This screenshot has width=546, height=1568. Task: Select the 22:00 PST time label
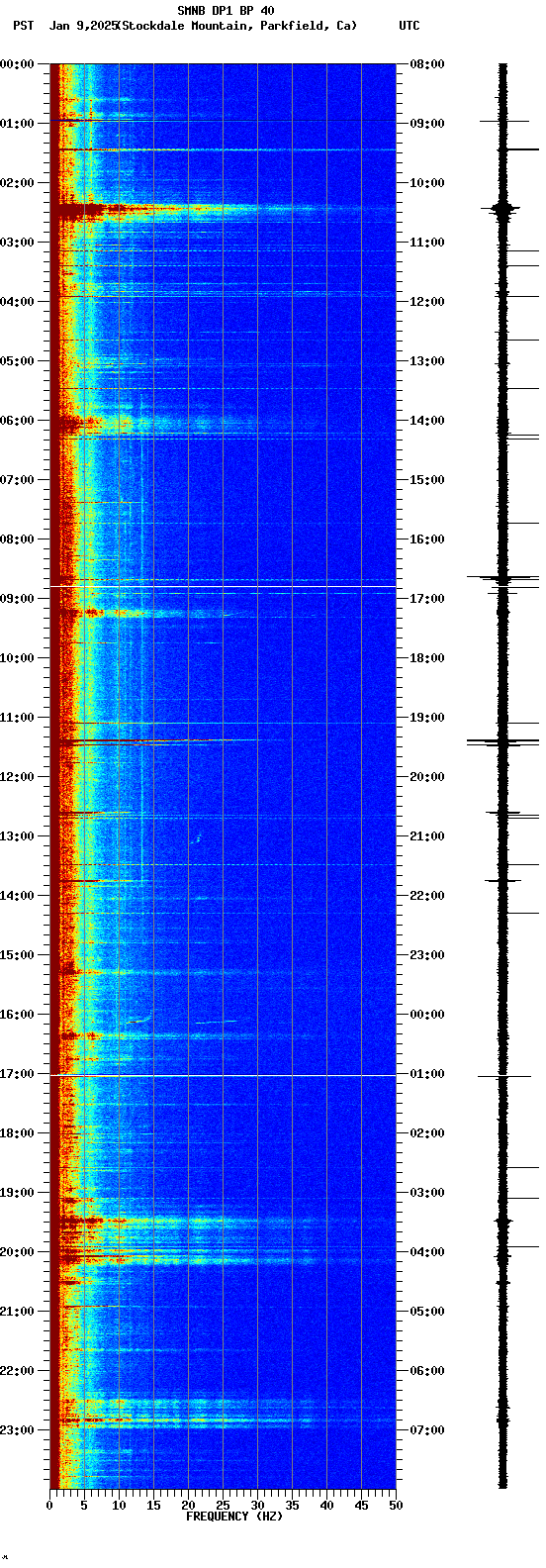click(17, 1371)
